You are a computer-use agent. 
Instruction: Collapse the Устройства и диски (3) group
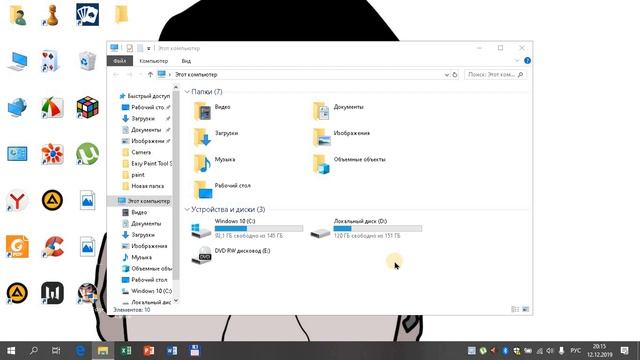[187, 209]
